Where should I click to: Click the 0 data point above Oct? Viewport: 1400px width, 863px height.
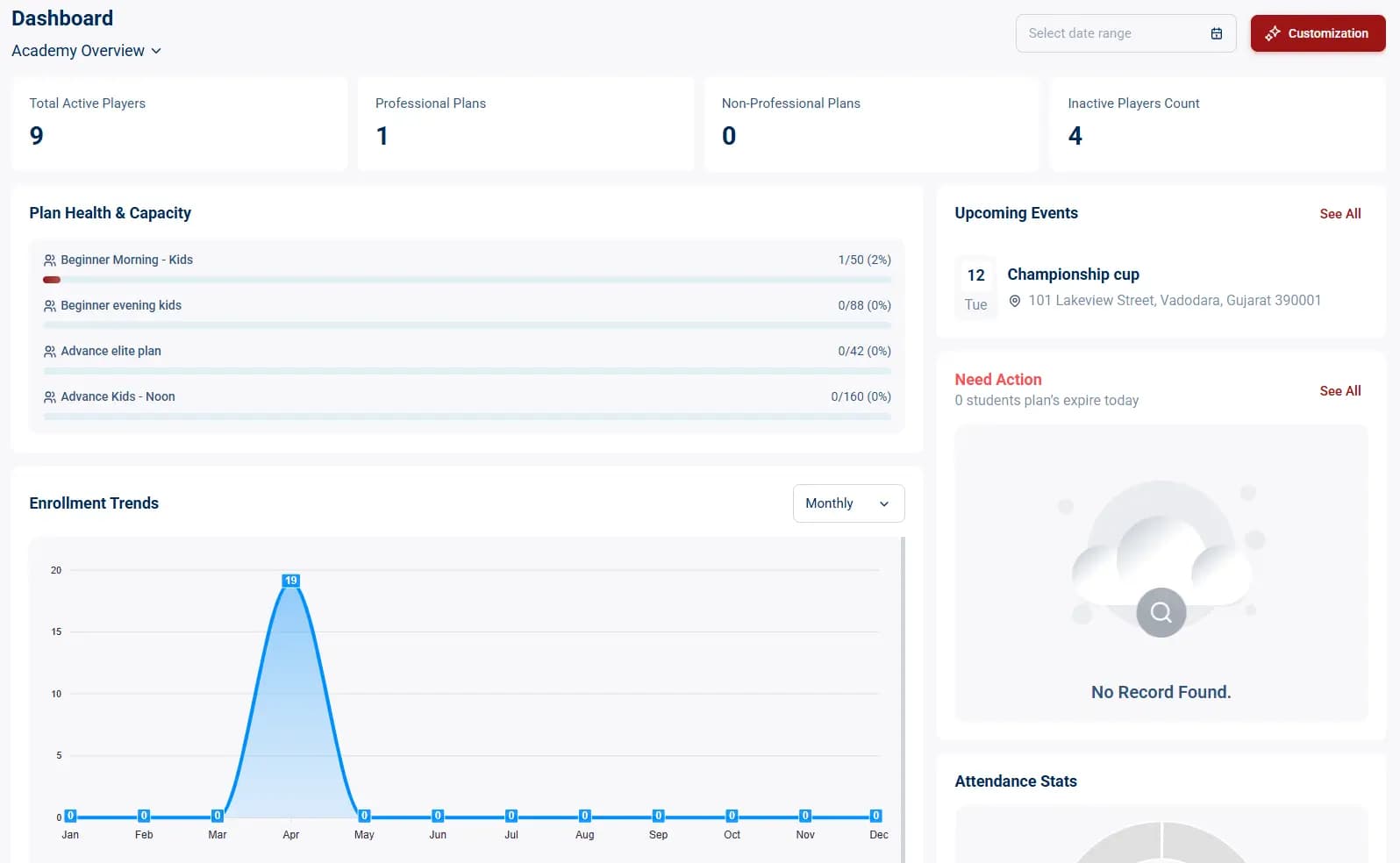(732, 816)
